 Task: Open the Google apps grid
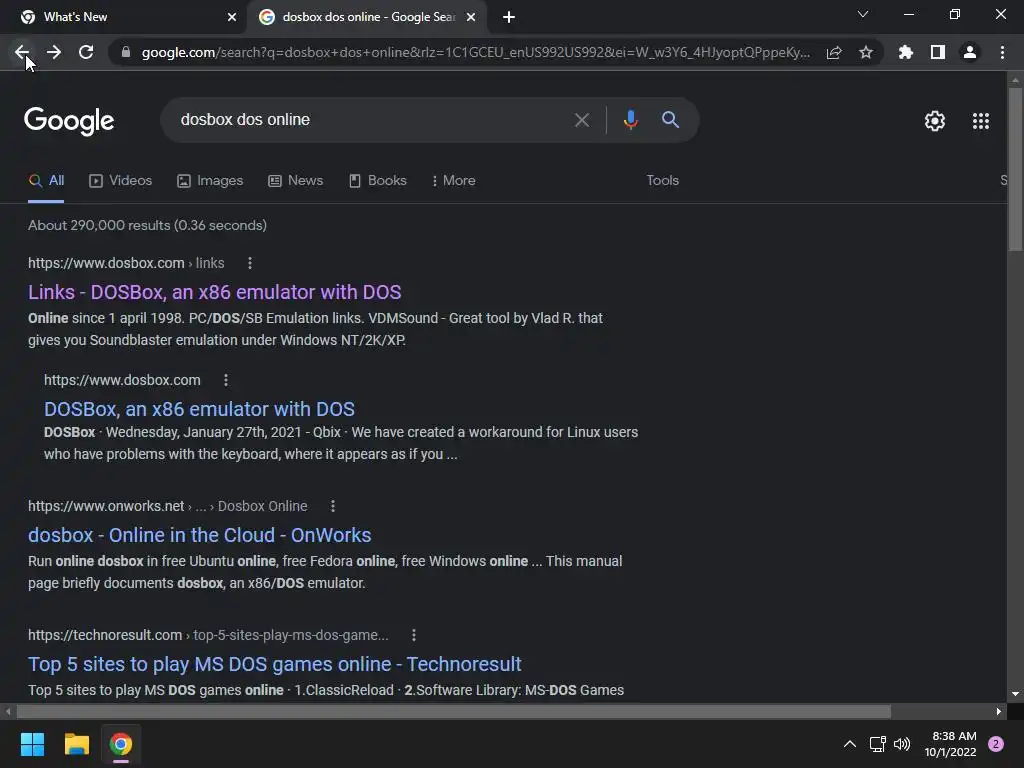tap(981, 121)
